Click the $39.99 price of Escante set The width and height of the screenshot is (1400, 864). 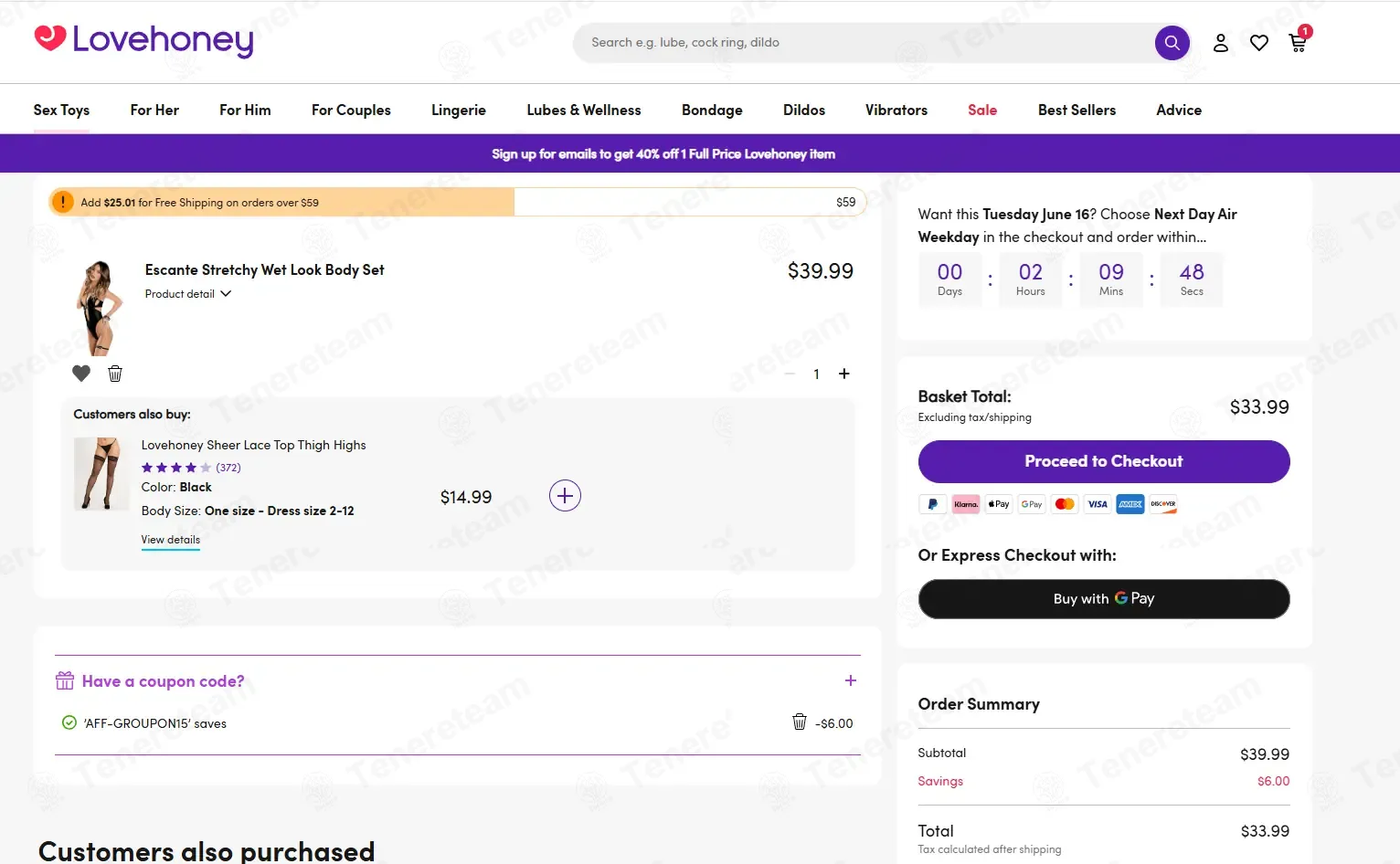click(821, 271)
